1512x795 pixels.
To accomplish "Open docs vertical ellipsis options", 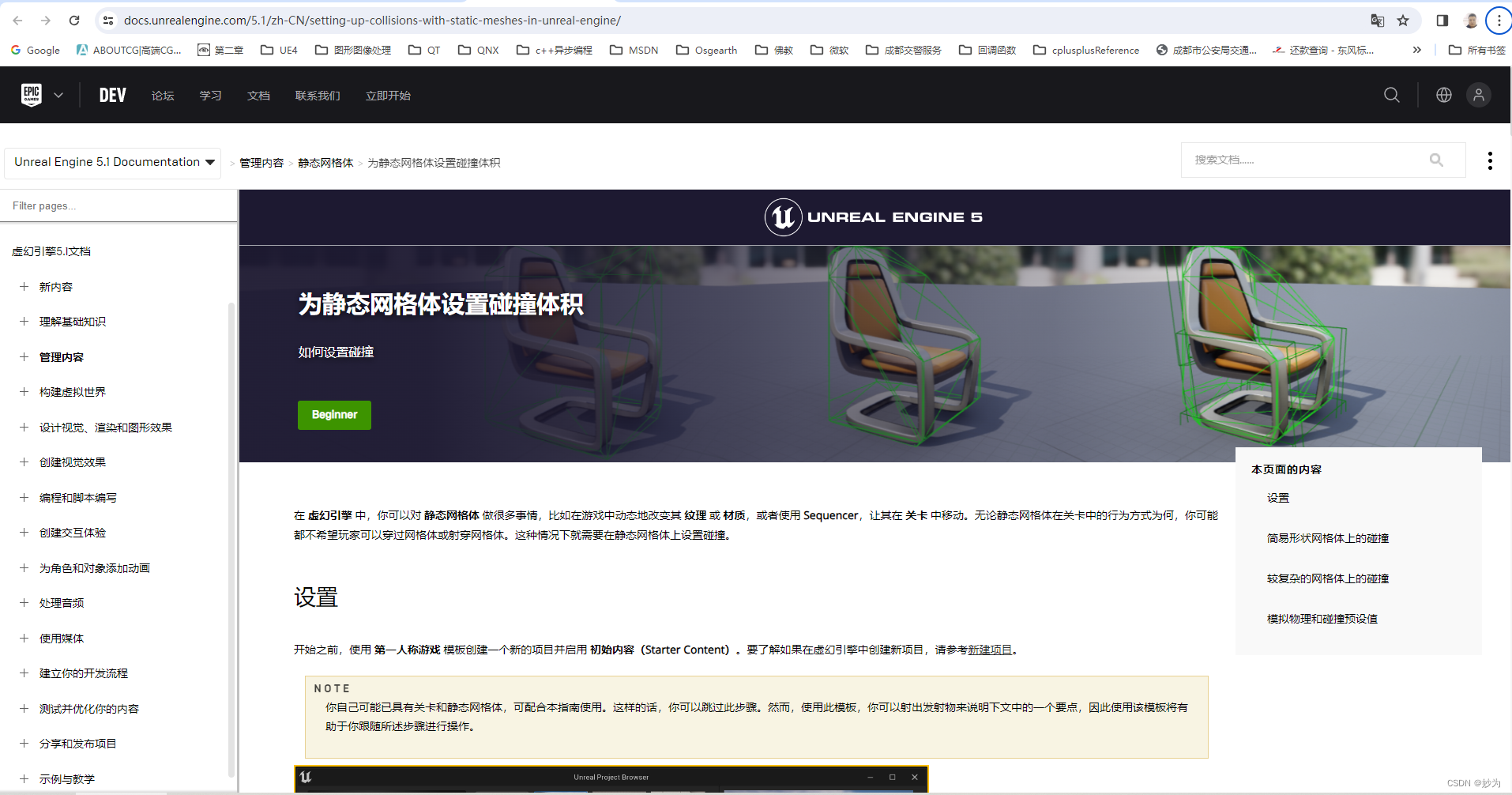I will click(1490, 160).
